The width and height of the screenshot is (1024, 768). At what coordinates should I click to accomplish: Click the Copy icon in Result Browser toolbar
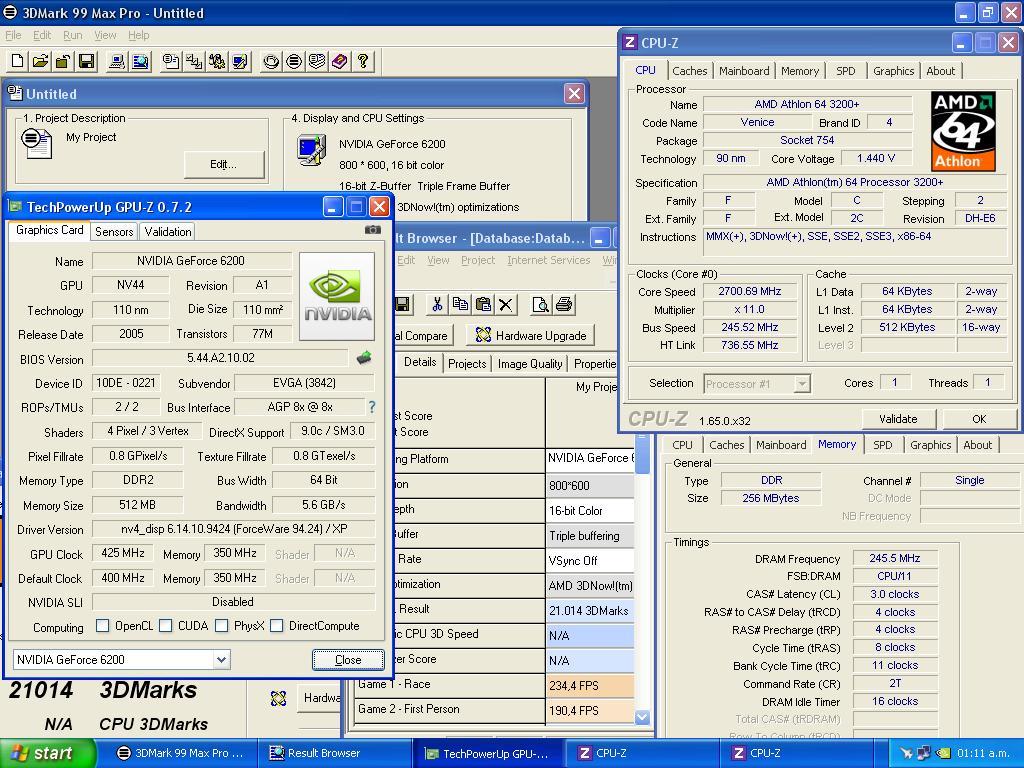(x=460, y=304)
